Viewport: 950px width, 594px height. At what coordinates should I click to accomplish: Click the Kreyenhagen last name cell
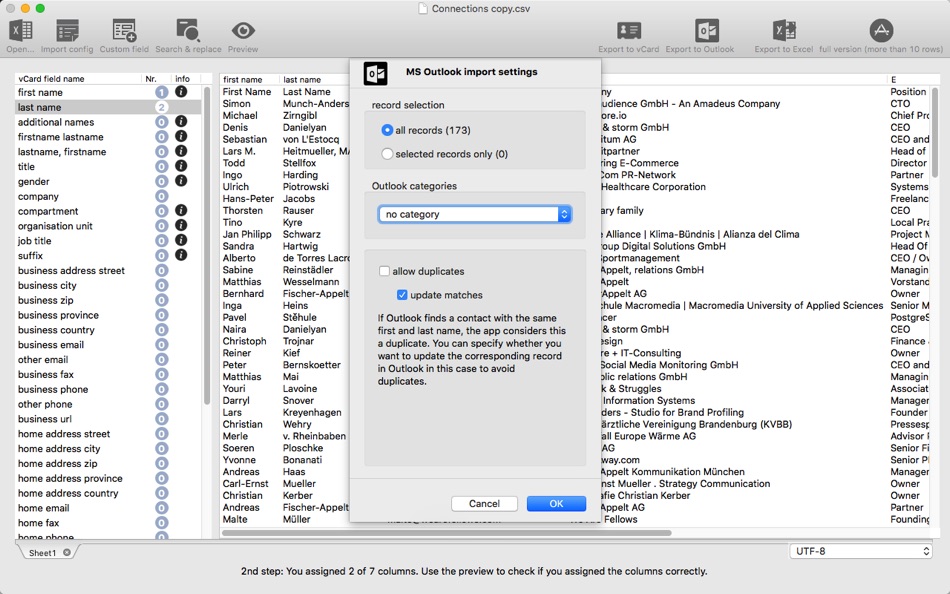[x=312, y=412]
